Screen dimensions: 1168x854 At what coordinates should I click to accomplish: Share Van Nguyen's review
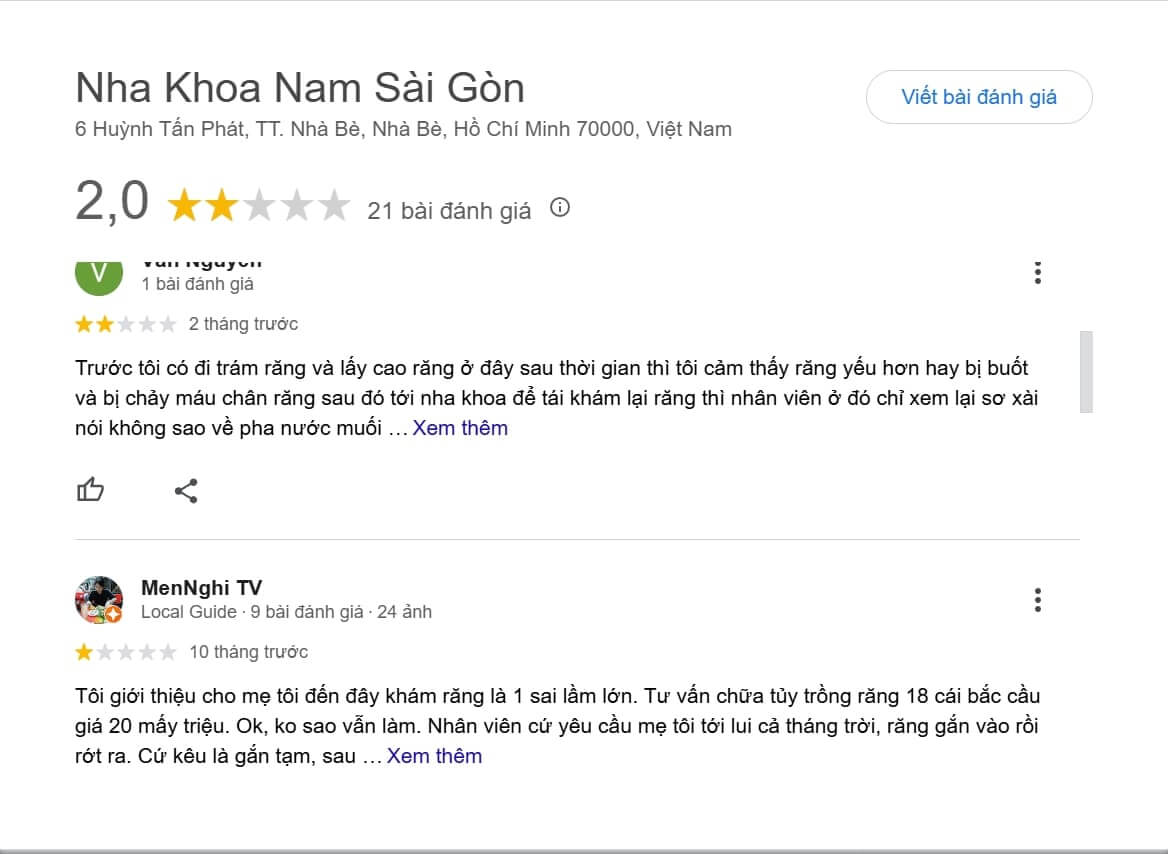(186, 490)
